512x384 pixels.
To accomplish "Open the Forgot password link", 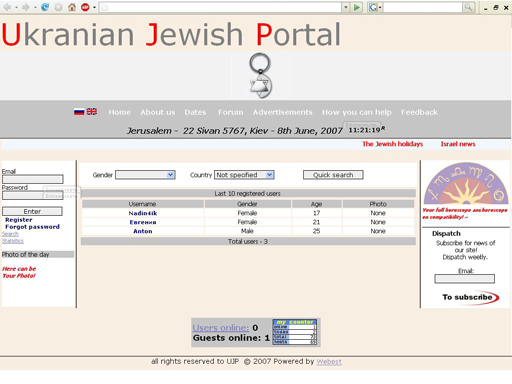I will click(32, 227).
